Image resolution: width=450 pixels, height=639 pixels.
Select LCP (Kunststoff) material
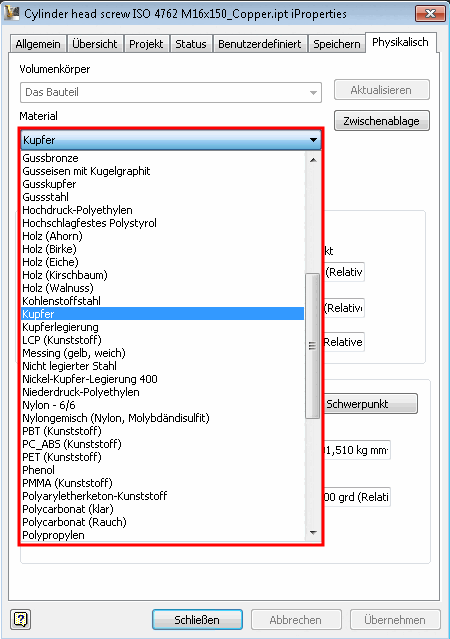(x=163, y=340)
